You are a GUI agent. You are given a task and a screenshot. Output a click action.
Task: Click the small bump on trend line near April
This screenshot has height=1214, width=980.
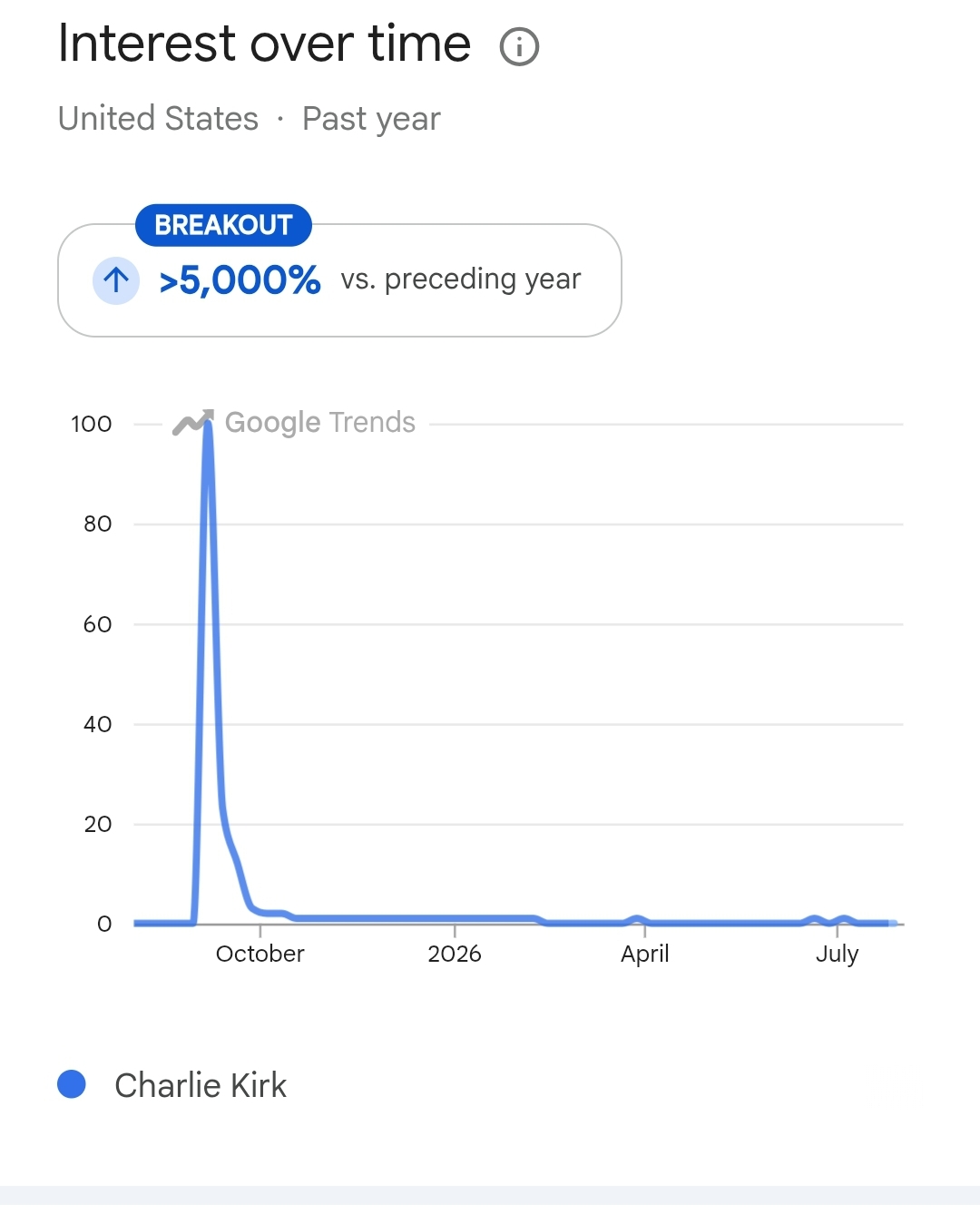[637, 919]
